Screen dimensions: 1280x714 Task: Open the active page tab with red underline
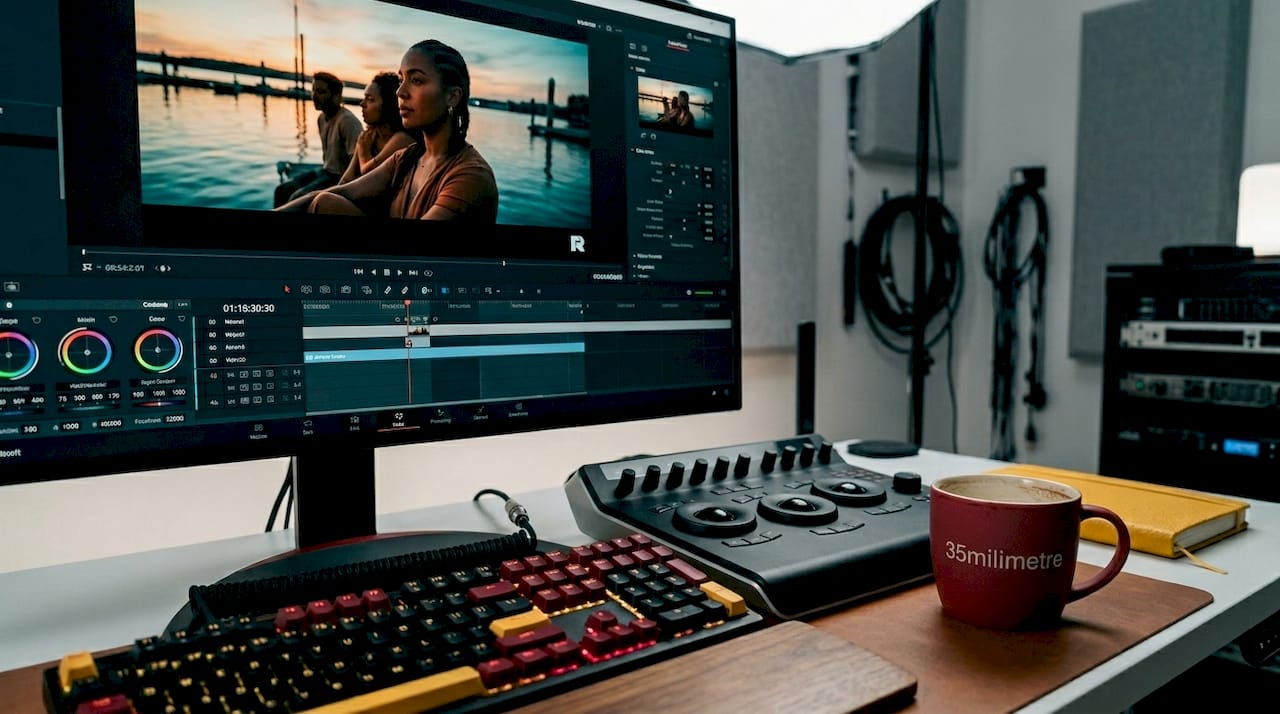(x=398, y=422)
